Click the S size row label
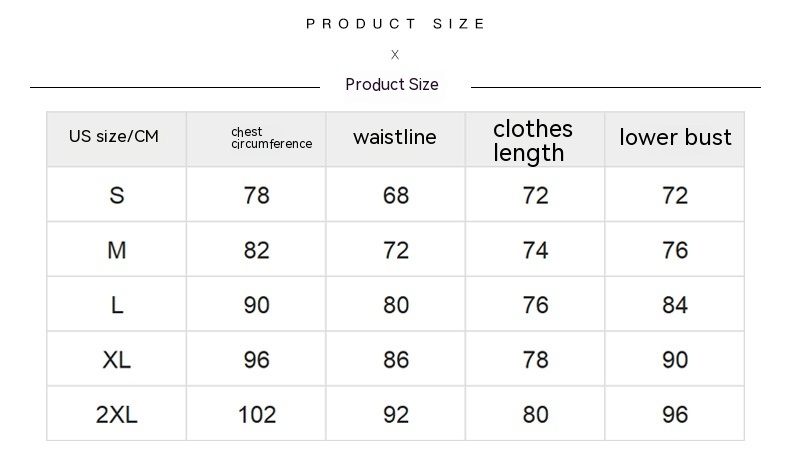This screenshot has width=790, height=451. click(x=117, y=195)
